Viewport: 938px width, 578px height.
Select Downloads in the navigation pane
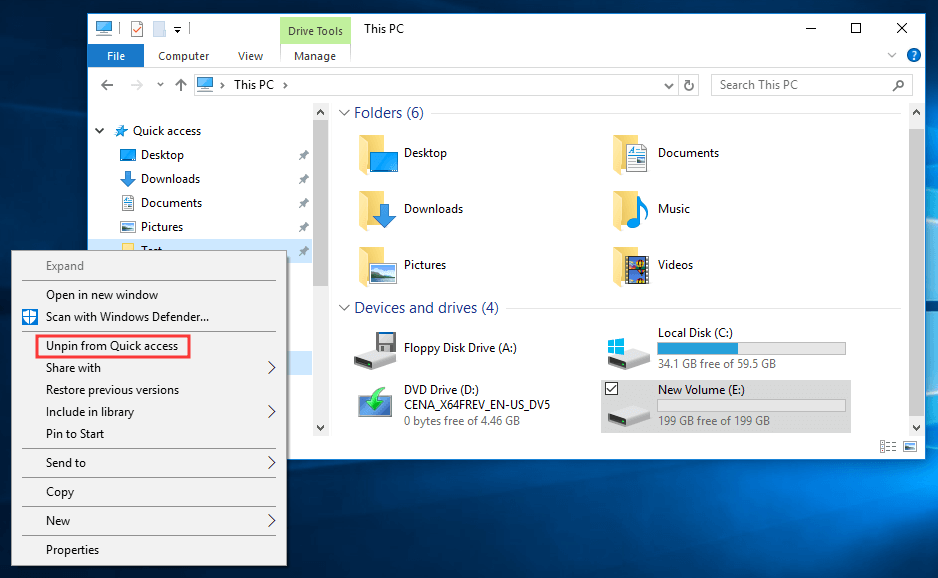tap(170, 179)
